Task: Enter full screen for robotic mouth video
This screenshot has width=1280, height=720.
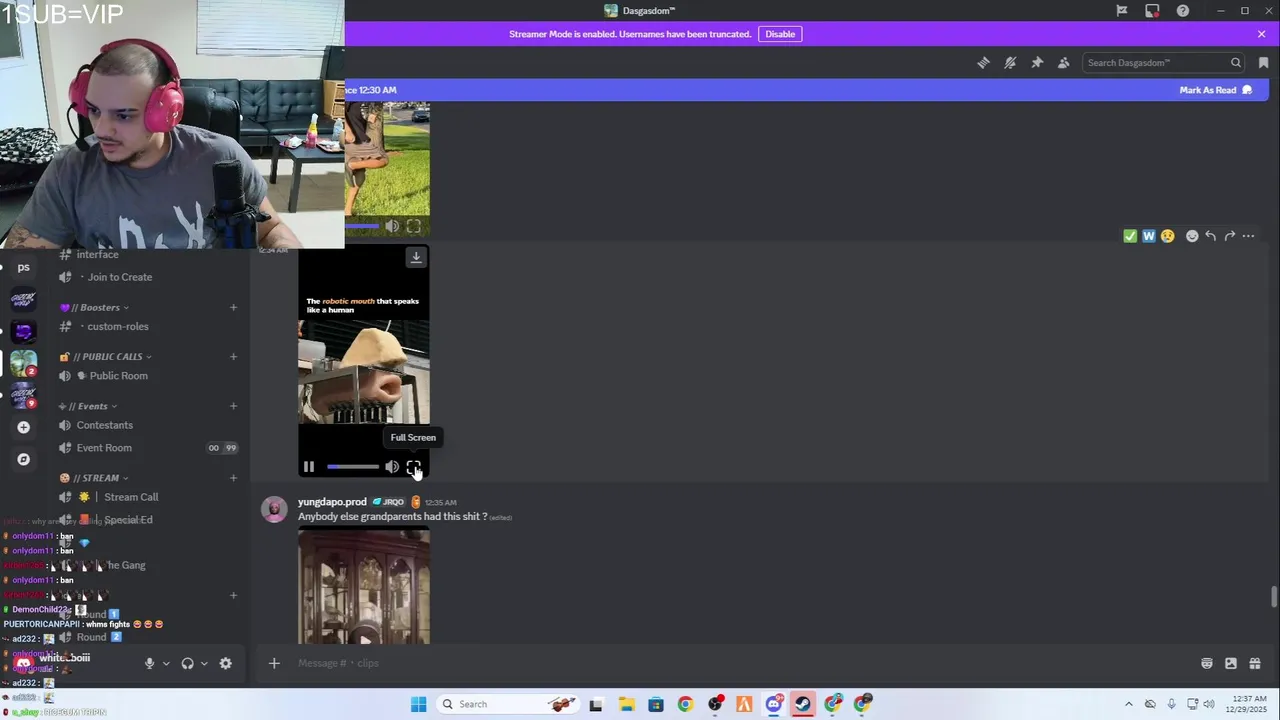Action: [x=414, y=467]
